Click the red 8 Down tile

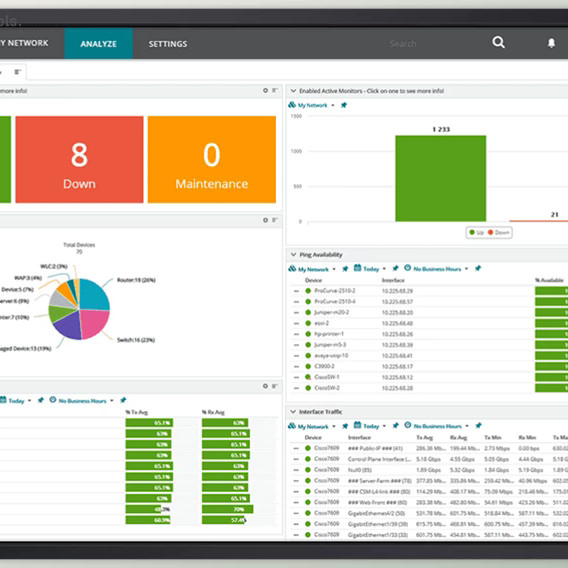(x=79, y=159)
